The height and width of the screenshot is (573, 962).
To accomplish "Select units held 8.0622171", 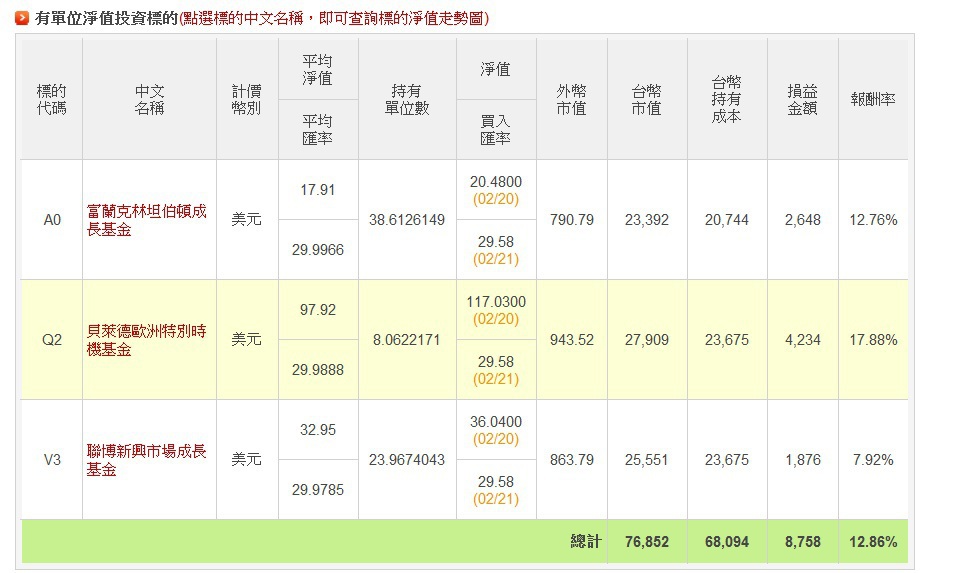I will coord(407,340).
